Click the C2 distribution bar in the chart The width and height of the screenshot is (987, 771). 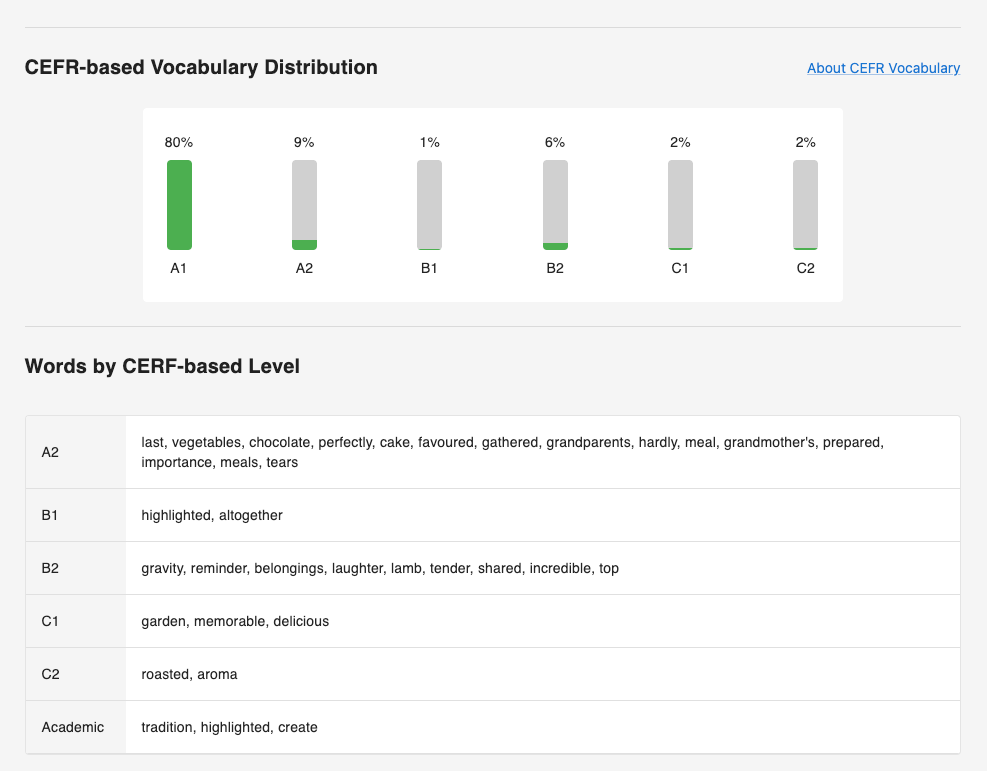(x=805, y=205)
